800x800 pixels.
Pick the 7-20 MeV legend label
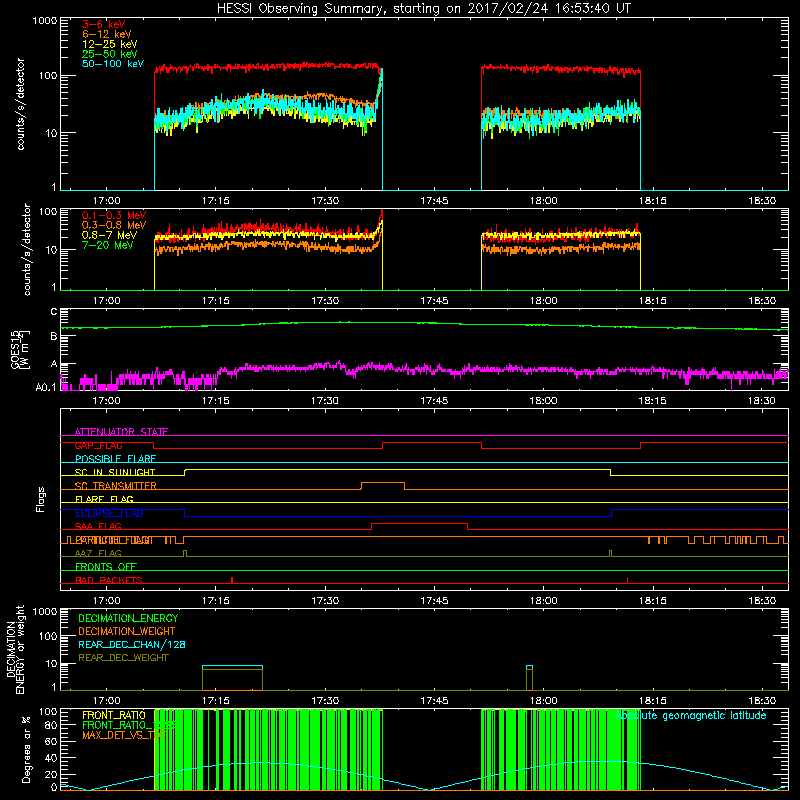click(x=108, y=245)
